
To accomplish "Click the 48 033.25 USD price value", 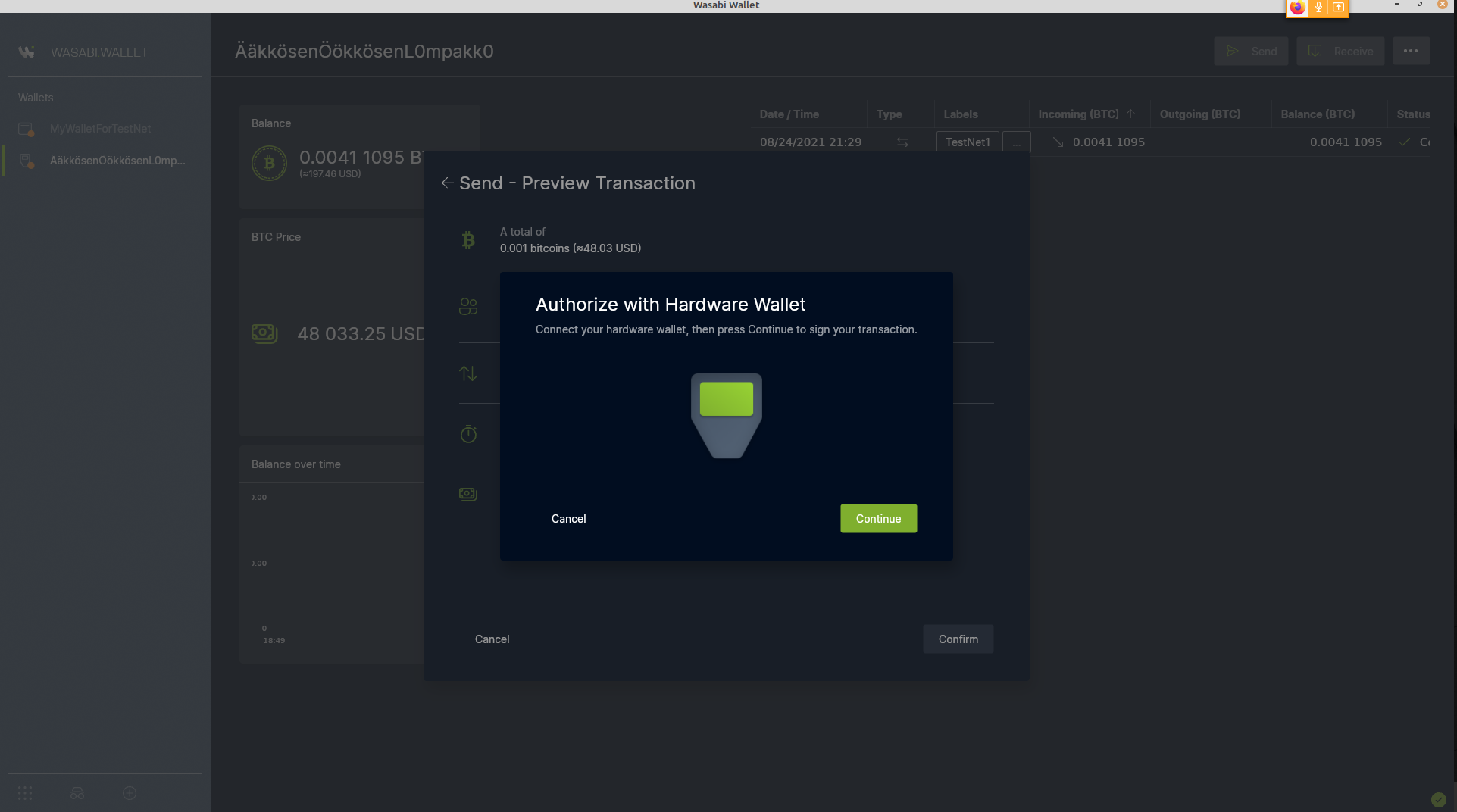I will click(361, 334).
